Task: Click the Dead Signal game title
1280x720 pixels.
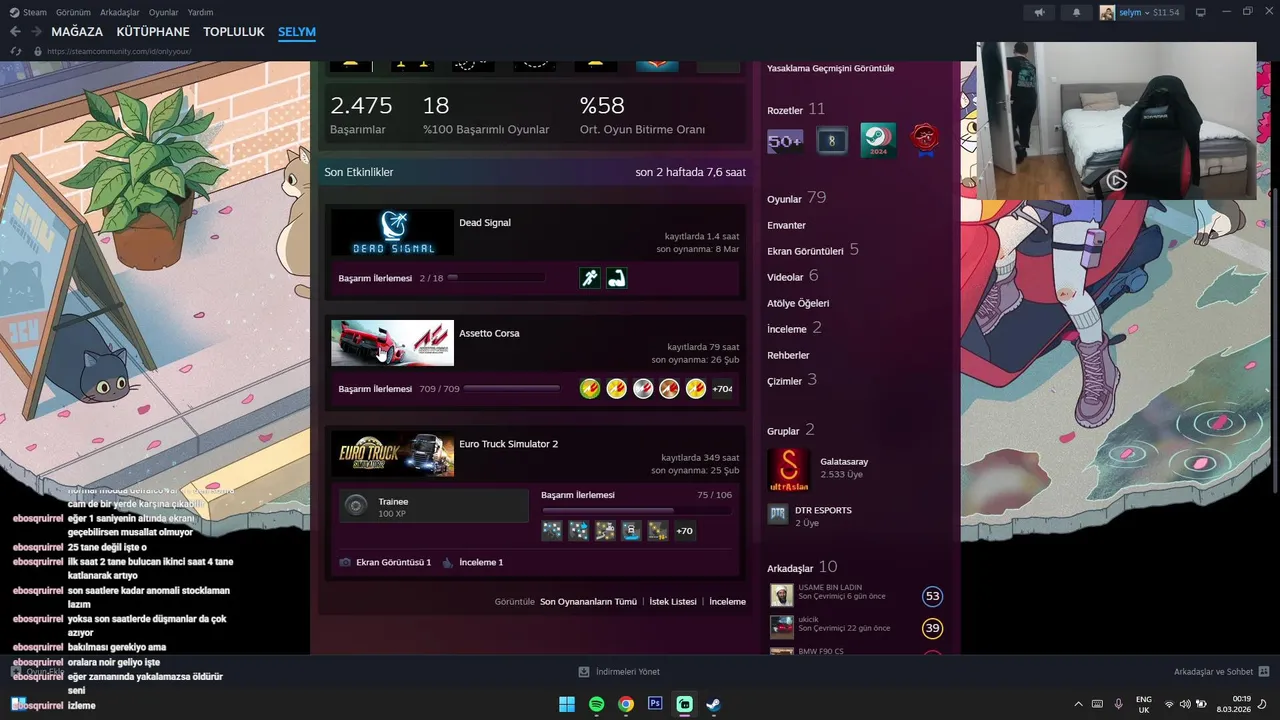Action: [x=485, y=222]
